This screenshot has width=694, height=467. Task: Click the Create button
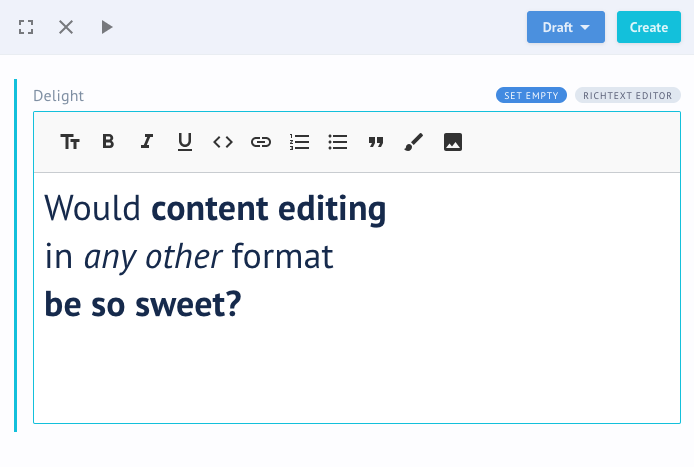pos(648,27)
